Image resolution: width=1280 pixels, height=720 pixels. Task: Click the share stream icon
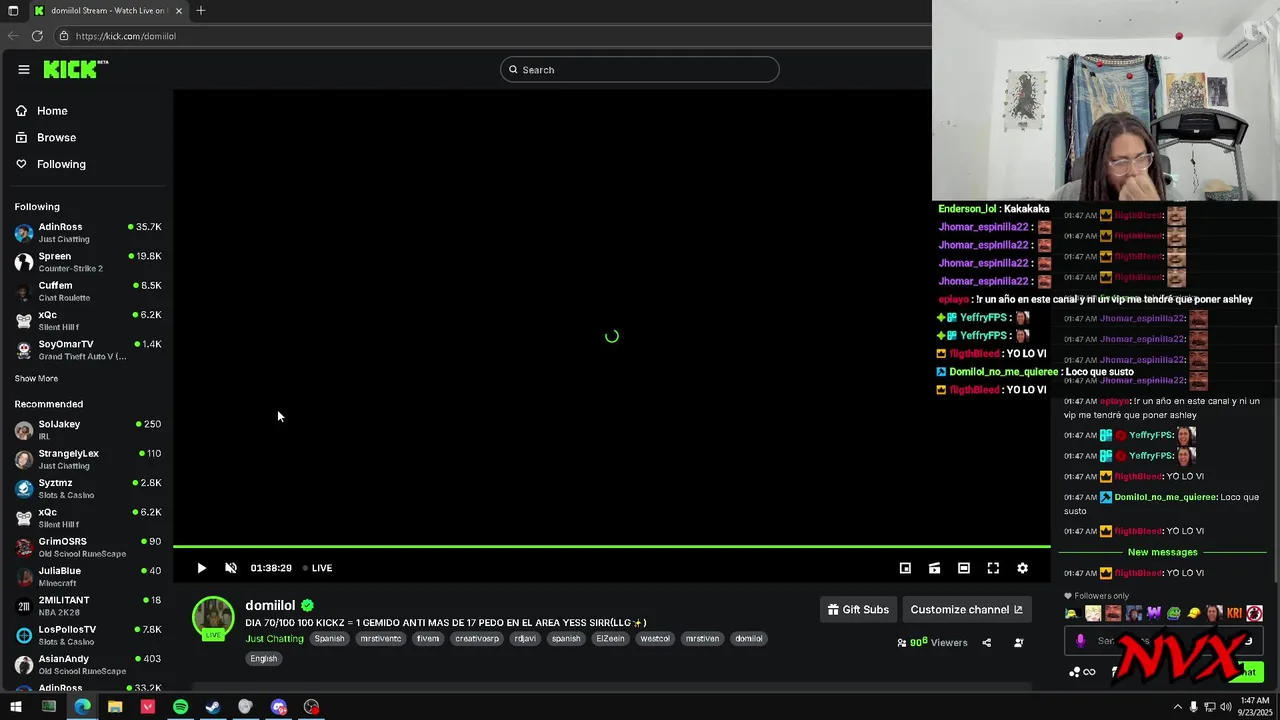point(986,643)
